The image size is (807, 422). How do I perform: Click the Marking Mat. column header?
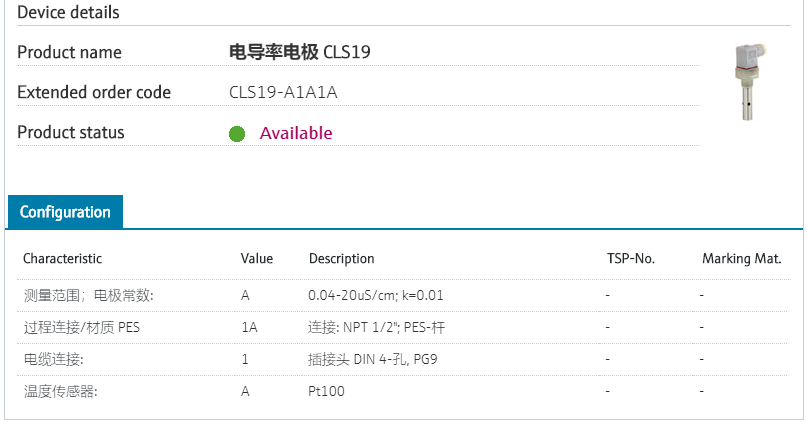point(741,259)
